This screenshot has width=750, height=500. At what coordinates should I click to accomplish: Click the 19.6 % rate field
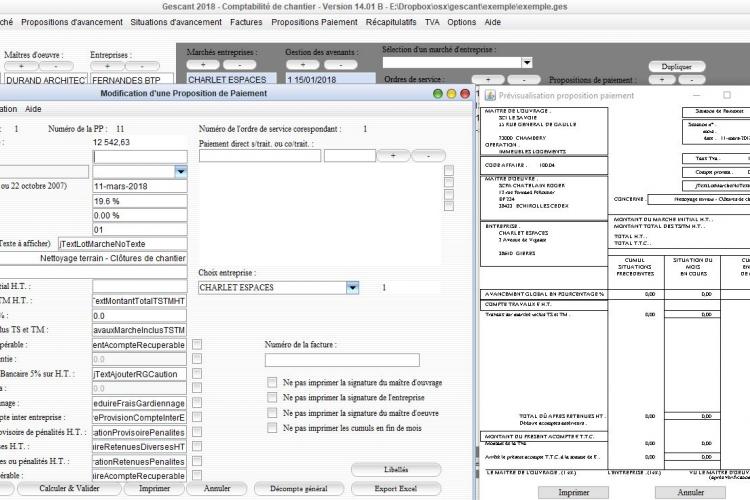(x=140, y=201)
